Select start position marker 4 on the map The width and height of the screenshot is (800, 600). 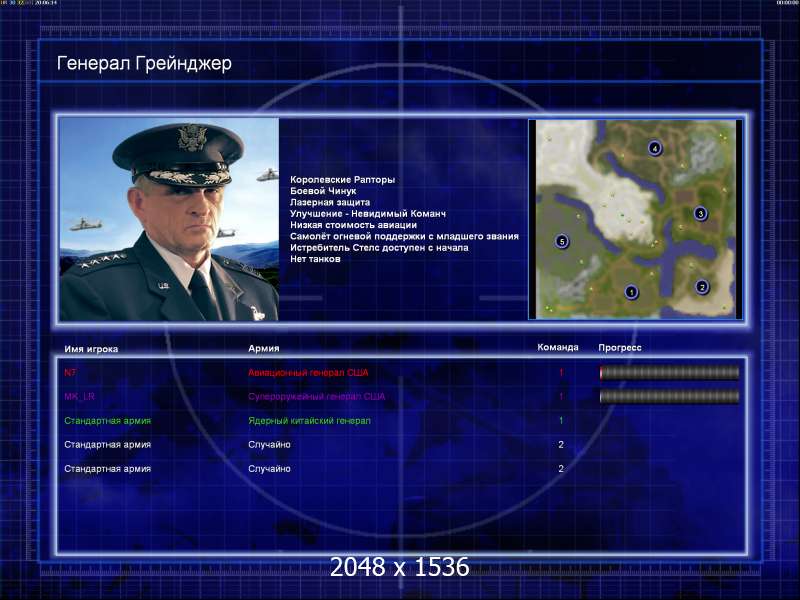(655, 148)
